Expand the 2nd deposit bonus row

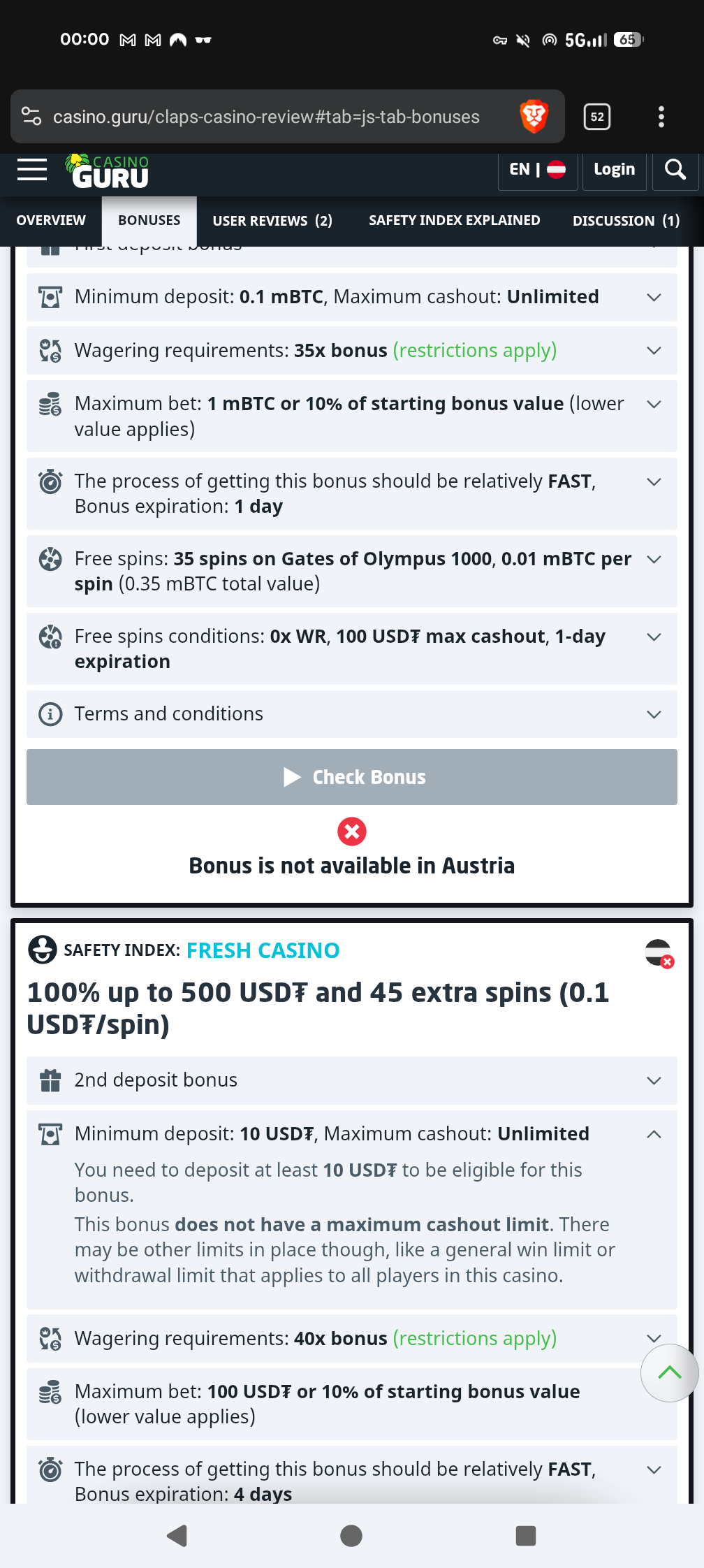coord(654,1080)
